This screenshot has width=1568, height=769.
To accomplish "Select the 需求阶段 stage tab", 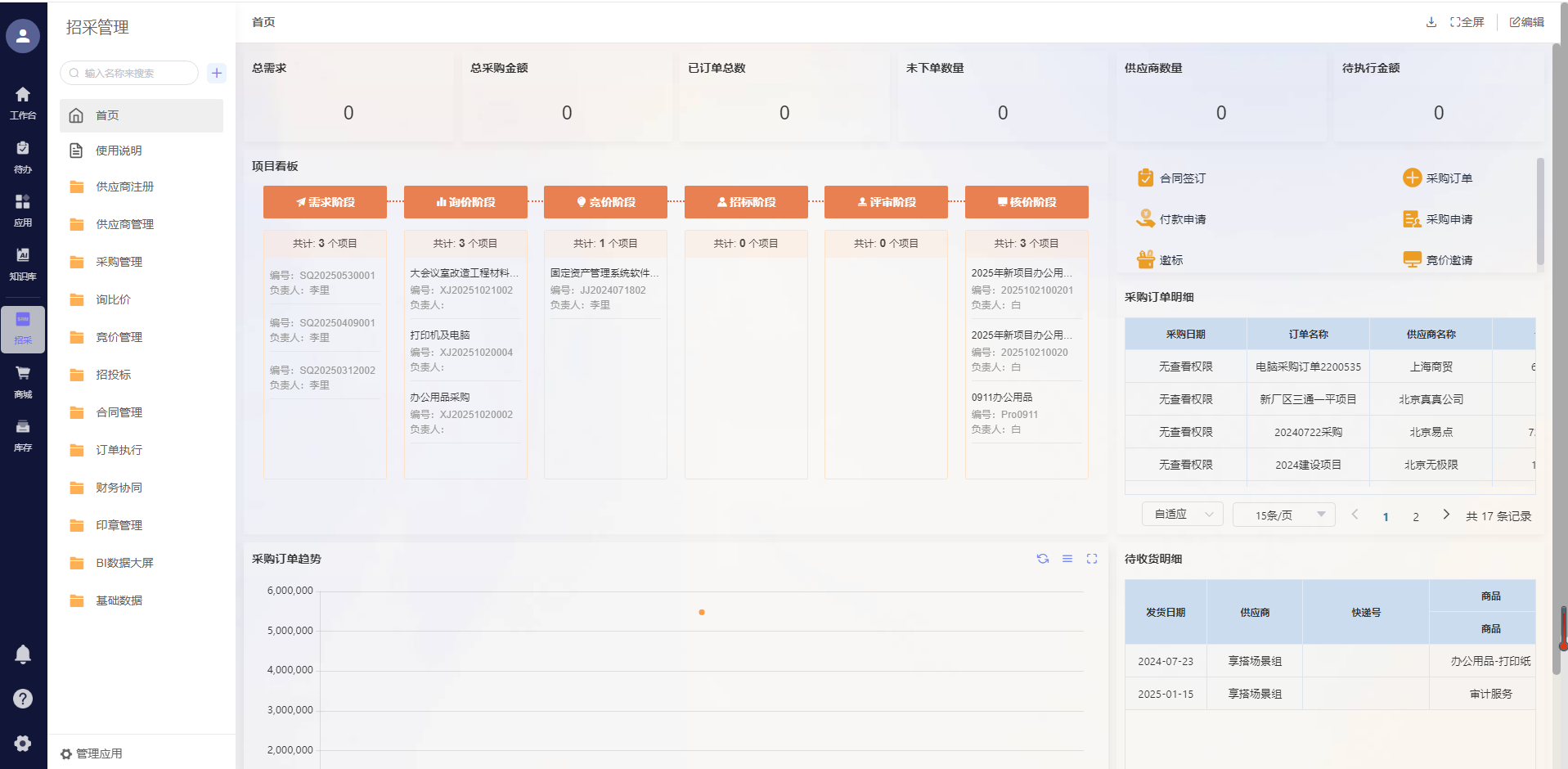I will coord(325,202).
